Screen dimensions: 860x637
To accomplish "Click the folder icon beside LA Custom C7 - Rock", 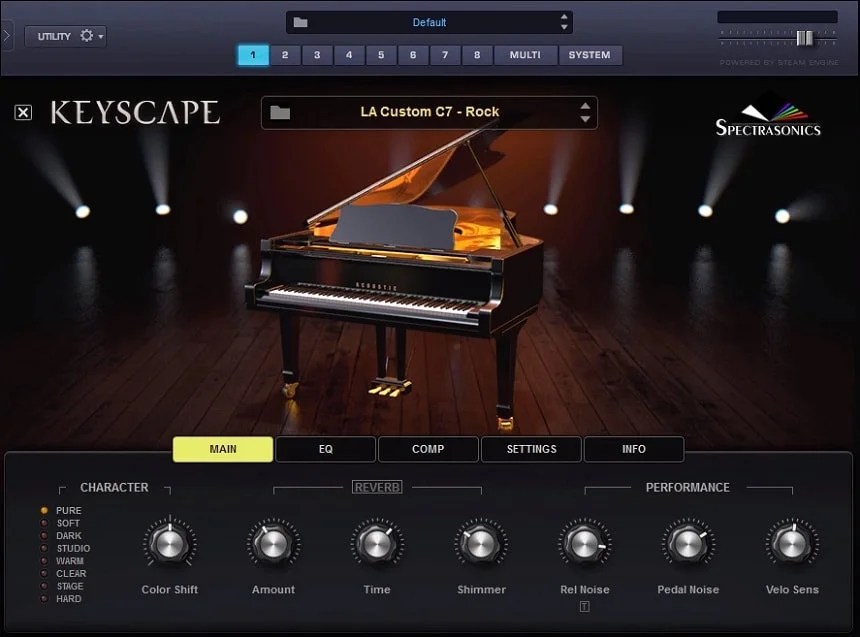I will tap(280, 112).
